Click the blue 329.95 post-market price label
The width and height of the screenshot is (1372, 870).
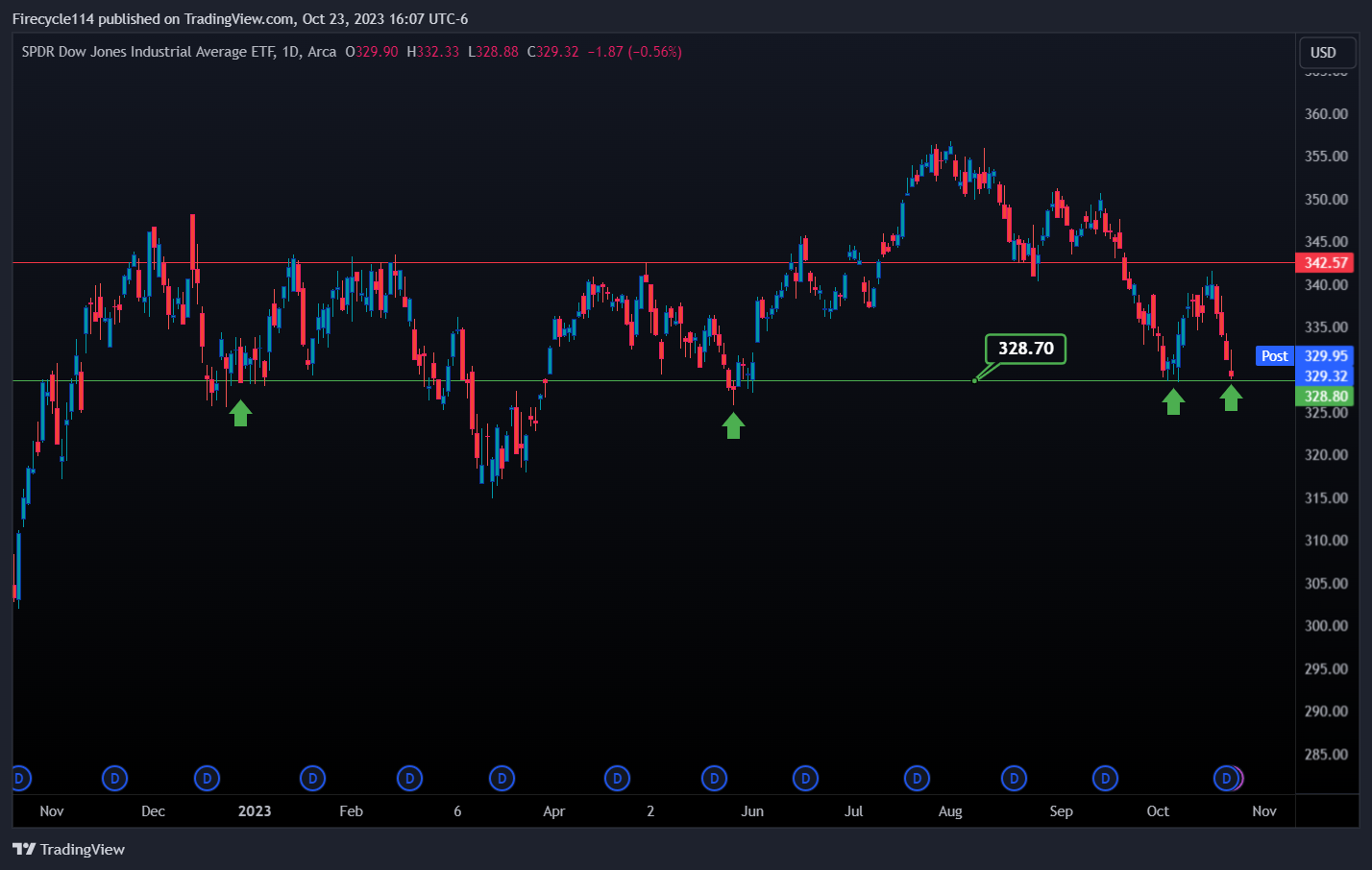coord(1326,356)
